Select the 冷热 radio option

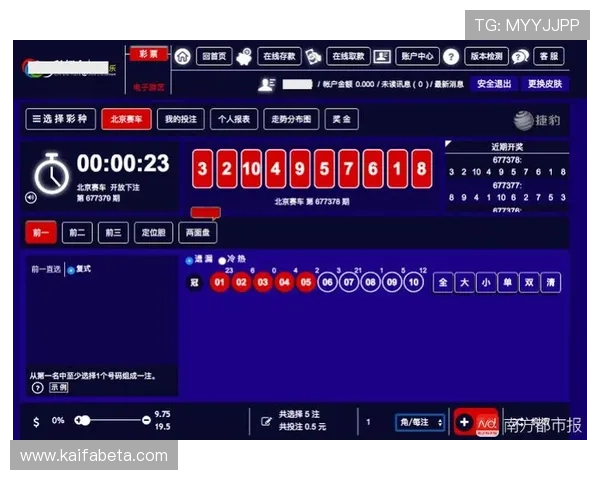point(222,261)
